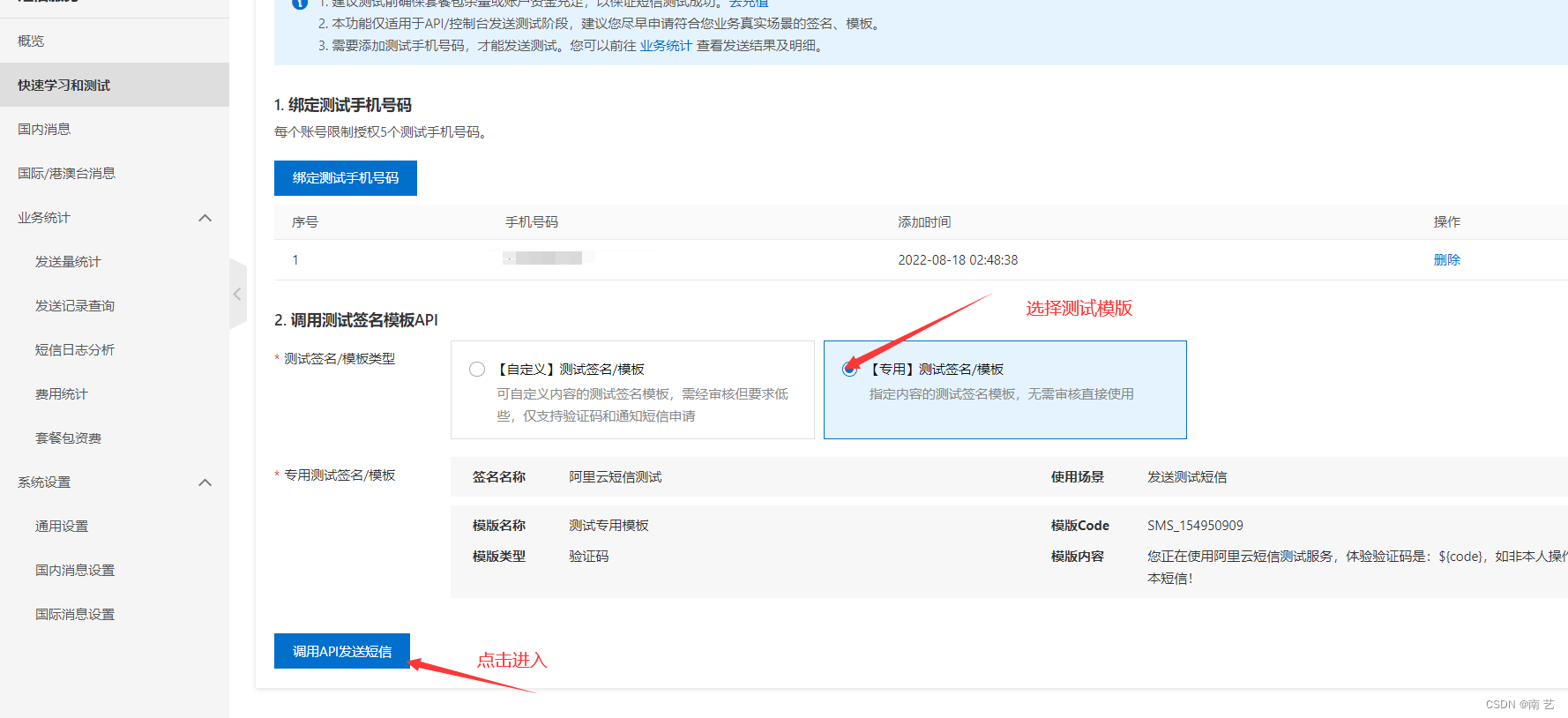
Task: Click the 调用API发送短信 button
Action: pyautogui.click(x=342, y=651)
